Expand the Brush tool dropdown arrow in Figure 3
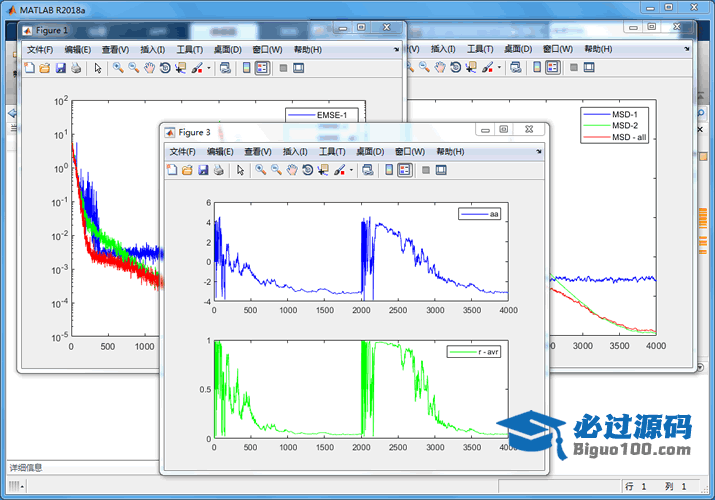 pos(352,171)
